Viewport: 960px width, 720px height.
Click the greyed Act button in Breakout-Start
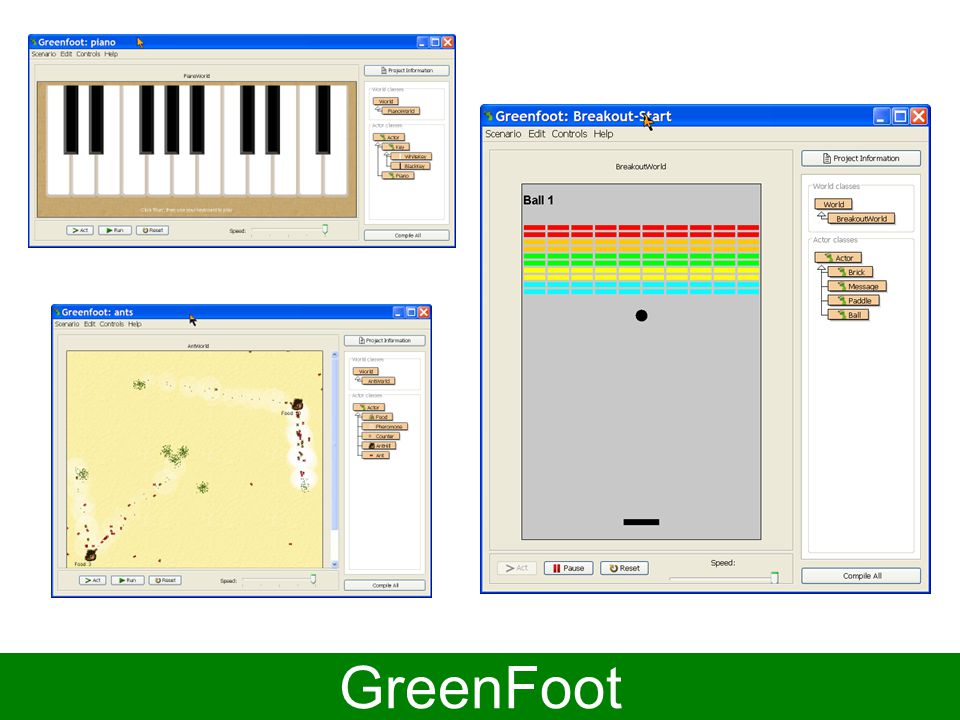516,568
